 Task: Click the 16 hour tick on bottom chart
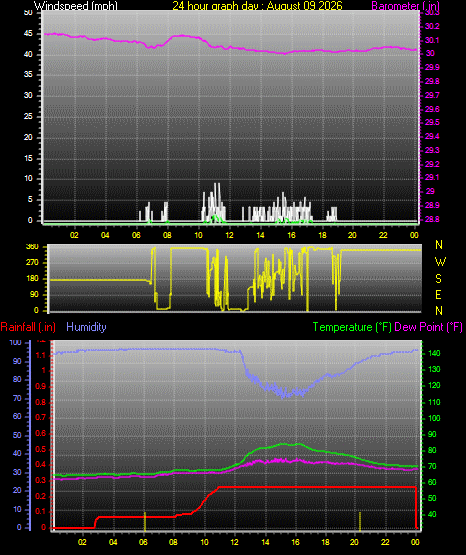pos(295,542)
